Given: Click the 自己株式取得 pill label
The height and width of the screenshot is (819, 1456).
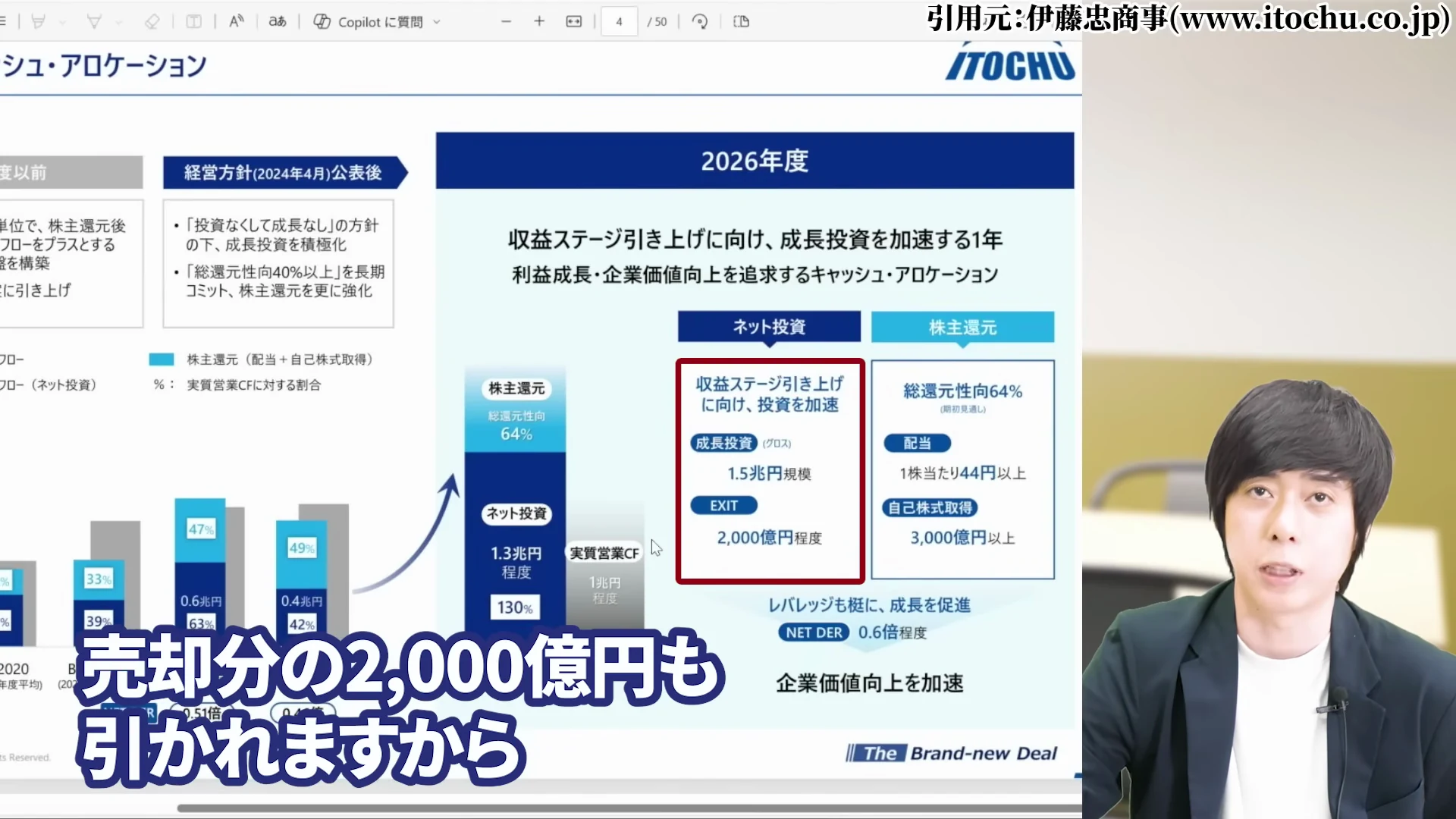Looking at the screenshot, I should [x=930, y=507].
